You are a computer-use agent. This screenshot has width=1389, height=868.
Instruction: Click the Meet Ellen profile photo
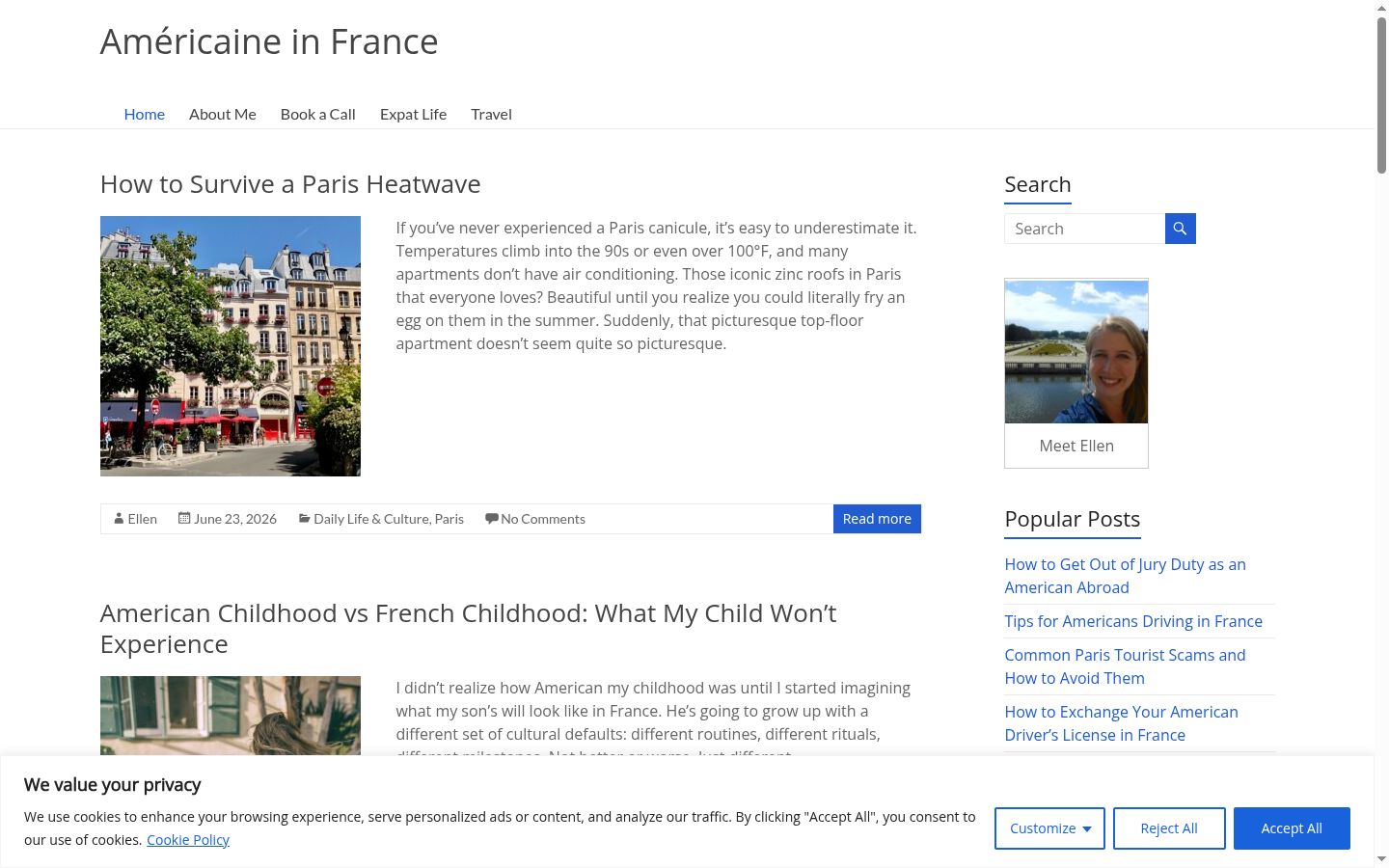(1076, 352)
